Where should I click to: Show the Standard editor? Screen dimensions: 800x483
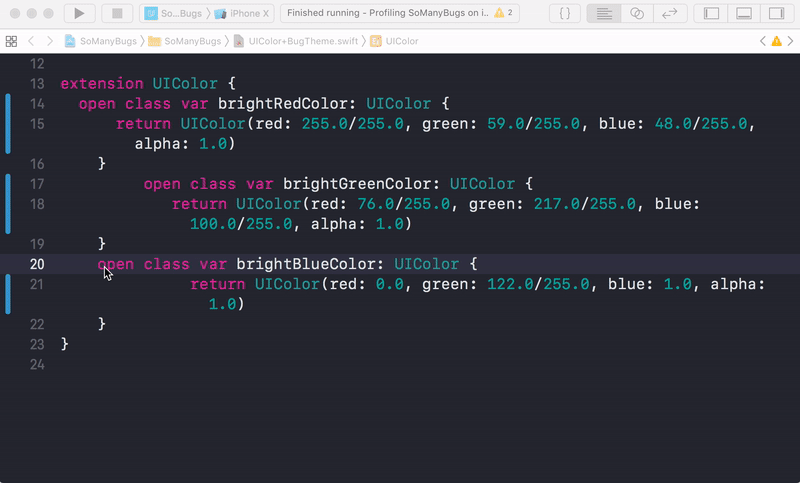pos(604,13)
